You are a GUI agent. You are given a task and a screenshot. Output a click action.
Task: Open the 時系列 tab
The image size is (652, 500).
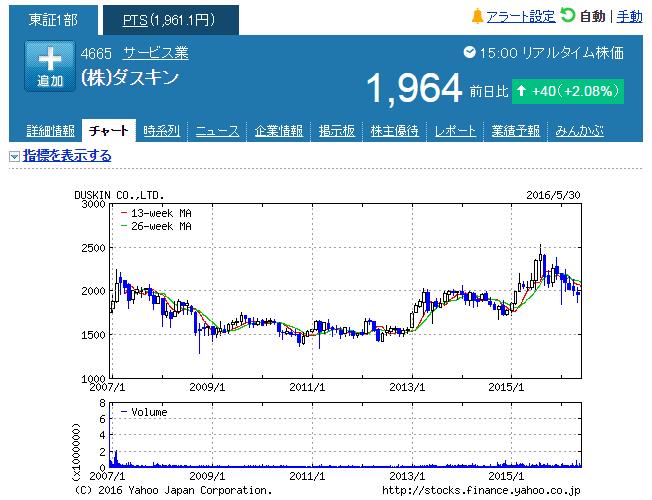(162, 131)
